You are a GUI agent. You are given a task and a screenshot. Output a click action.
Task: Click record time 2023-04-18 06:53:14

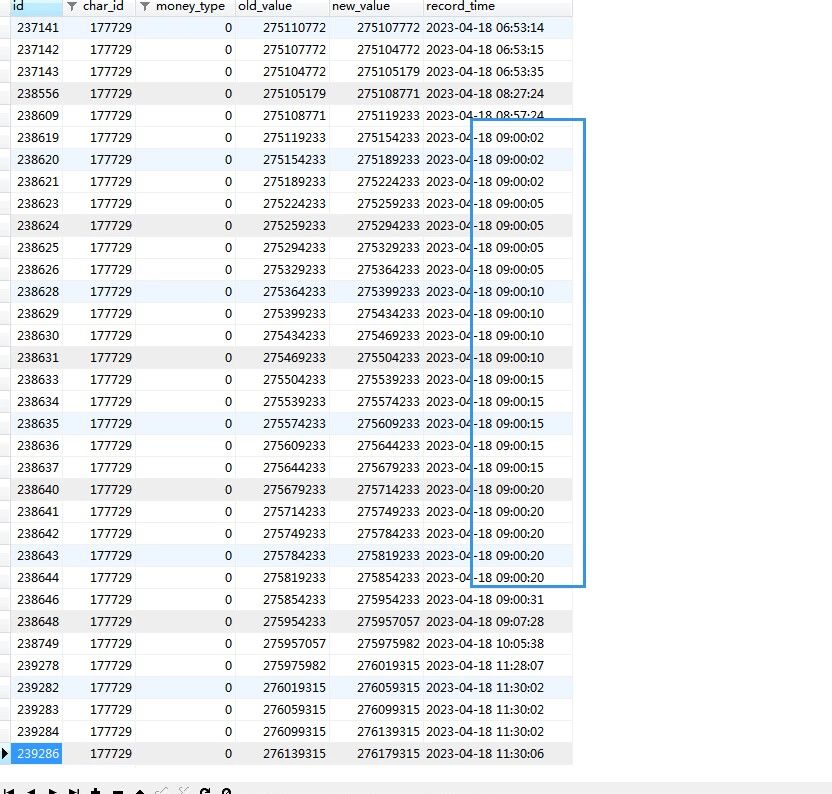485,28
